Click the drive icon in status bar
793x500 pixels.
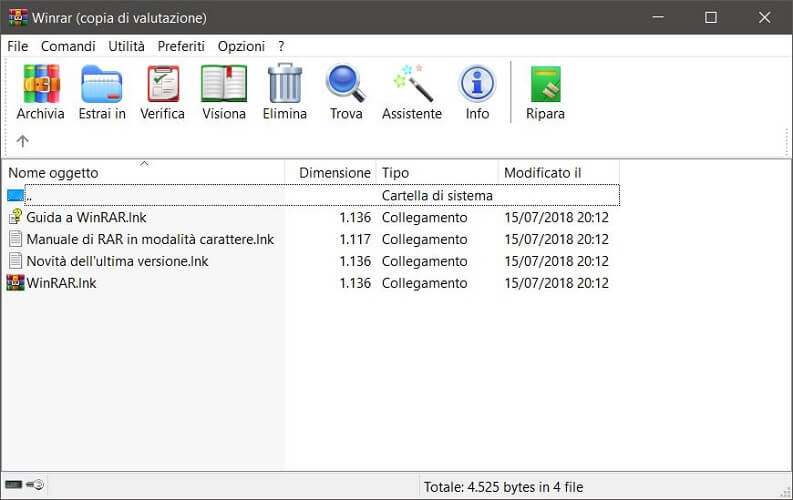(14, 485)
